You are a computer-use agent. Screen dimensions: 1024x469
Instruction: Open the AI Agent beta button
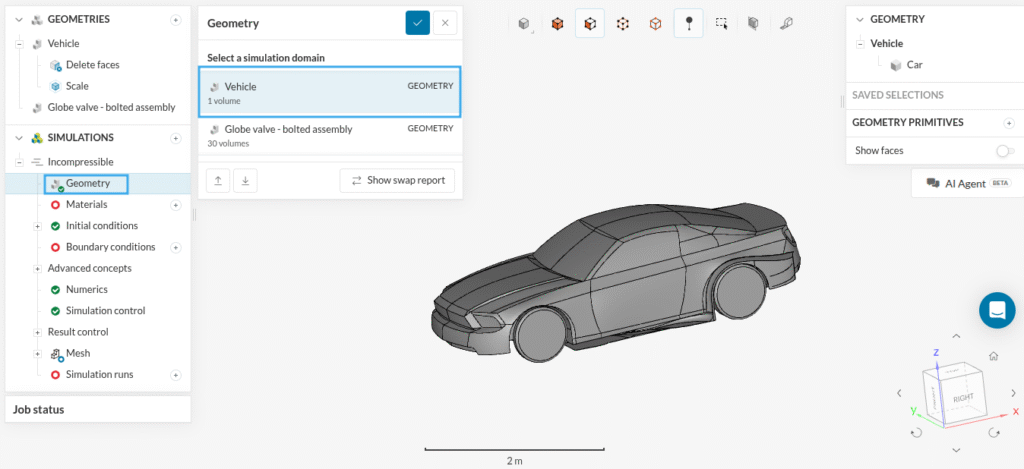pyautogui.click(x=964, y=184)
